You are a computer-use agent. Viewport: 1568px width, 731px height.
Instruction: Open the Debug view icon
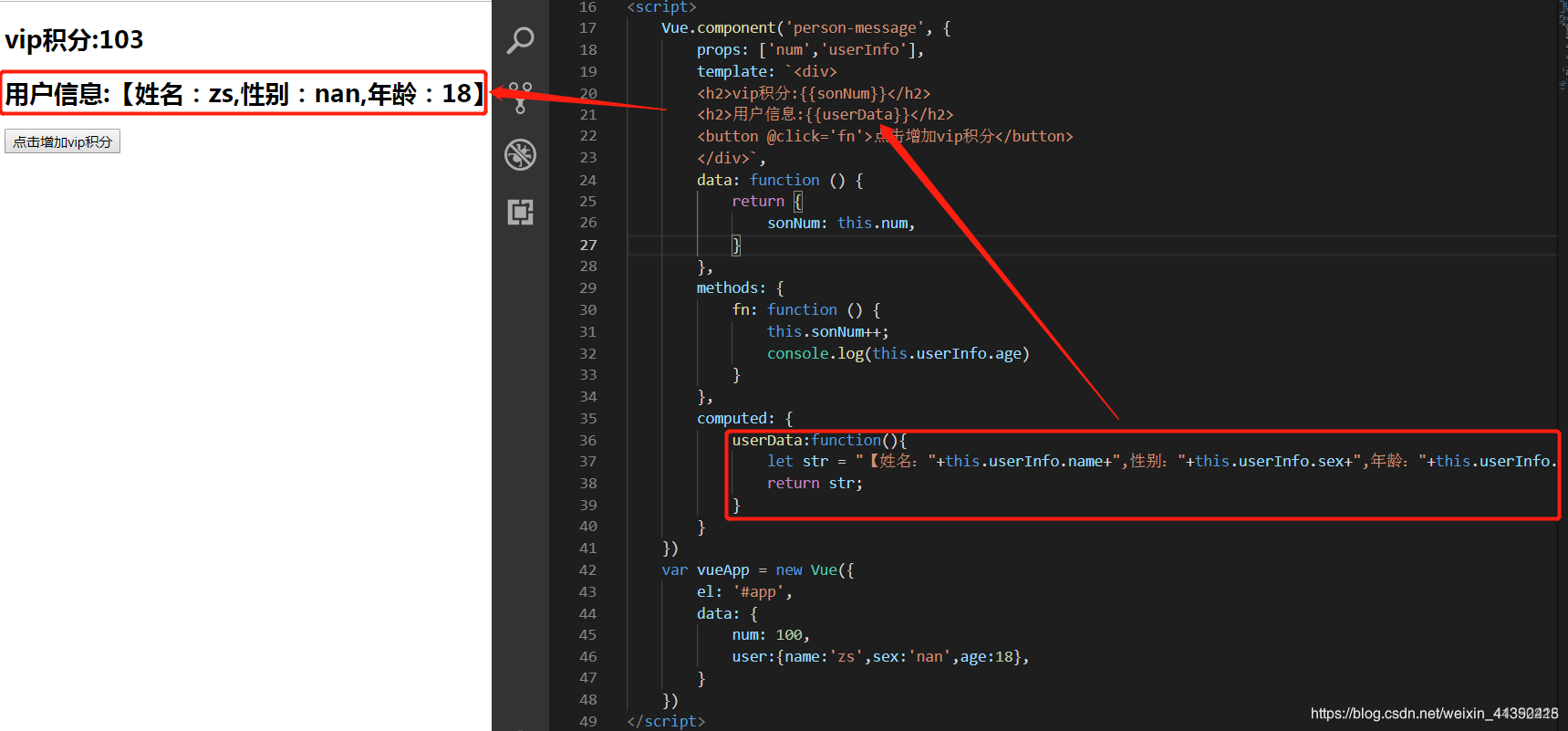coord(520,155)
